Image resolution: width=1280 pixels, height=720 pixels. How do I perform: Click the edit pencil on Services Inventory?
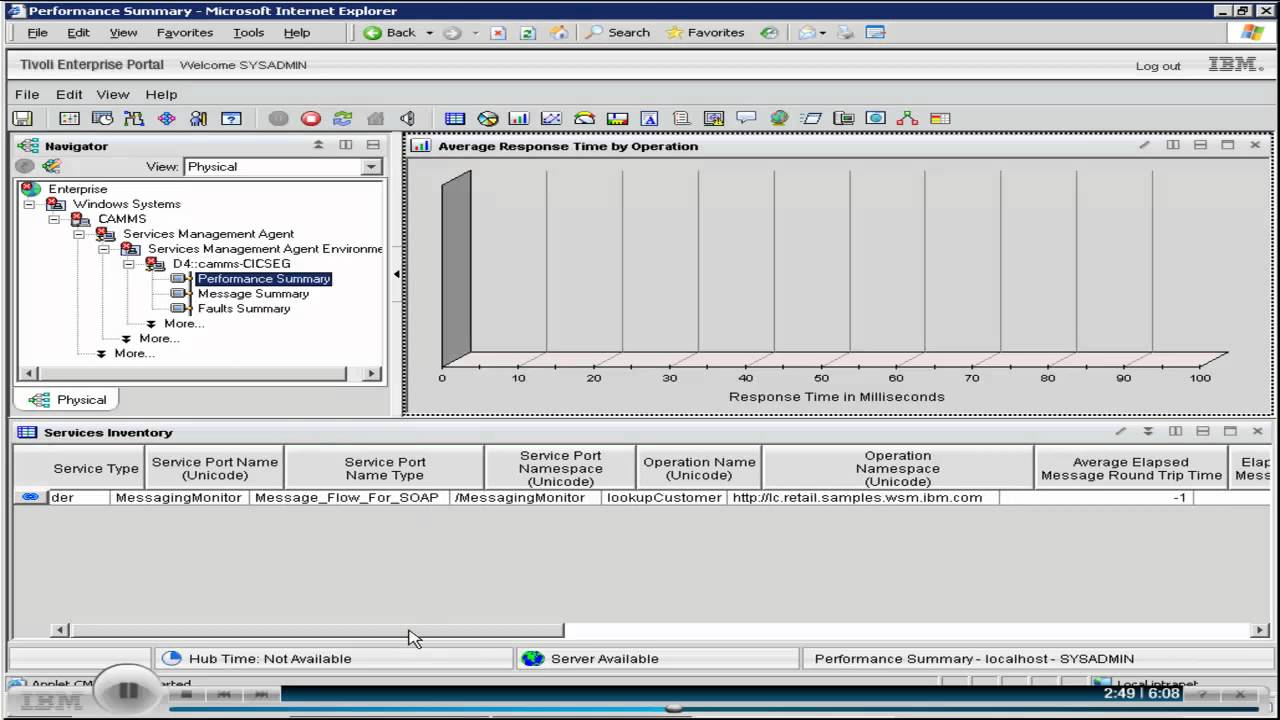[x=1121, y=431]
